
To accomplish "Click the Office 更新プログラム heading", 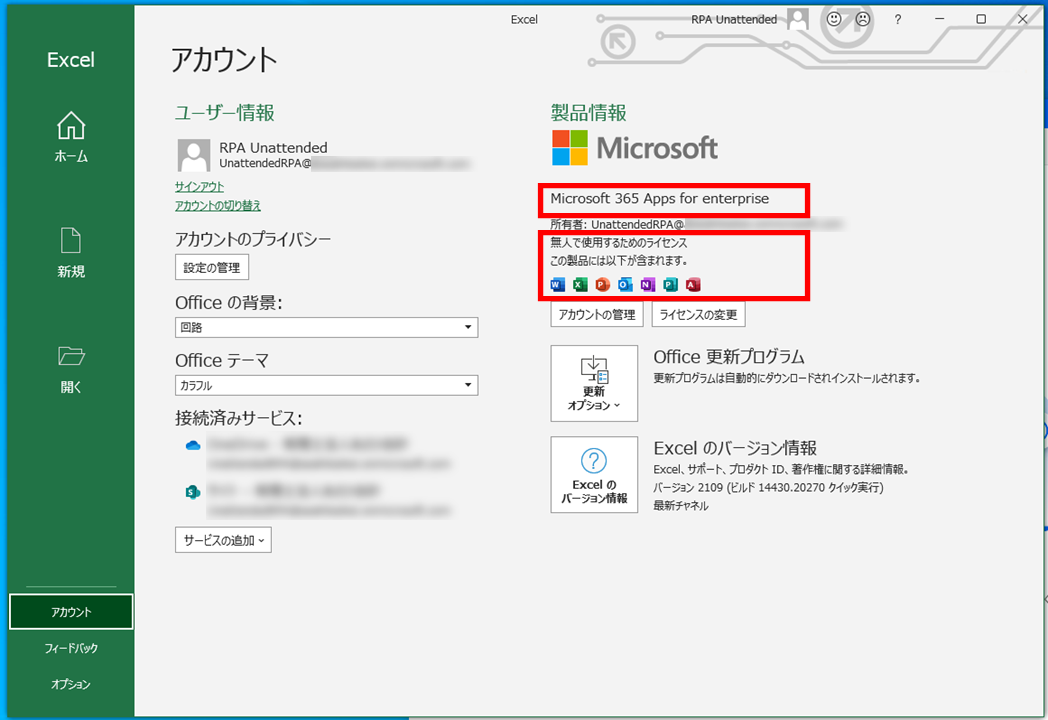I will pos(729,356).
